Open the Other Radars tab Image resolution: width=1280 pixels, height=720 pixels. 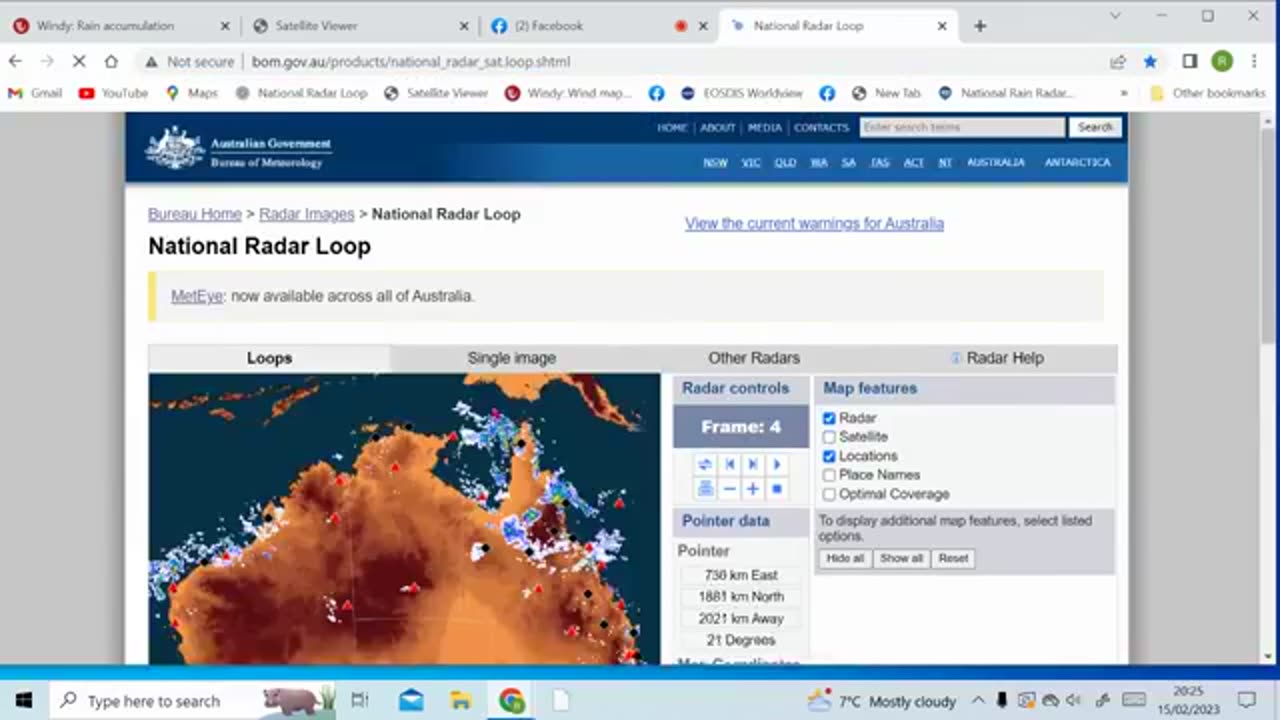click(754, 358)
